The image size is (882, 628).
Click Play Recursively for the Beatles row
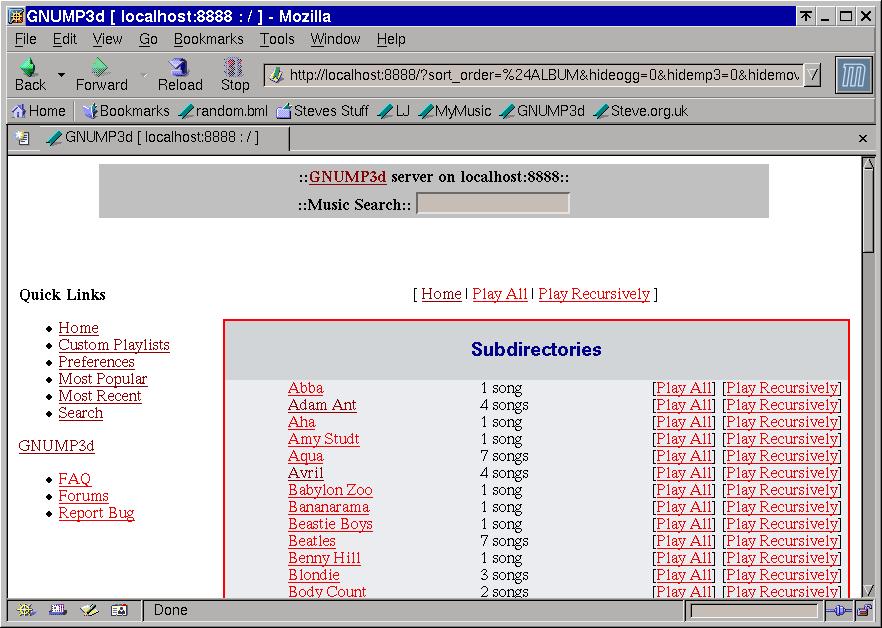tap(782, 541)
